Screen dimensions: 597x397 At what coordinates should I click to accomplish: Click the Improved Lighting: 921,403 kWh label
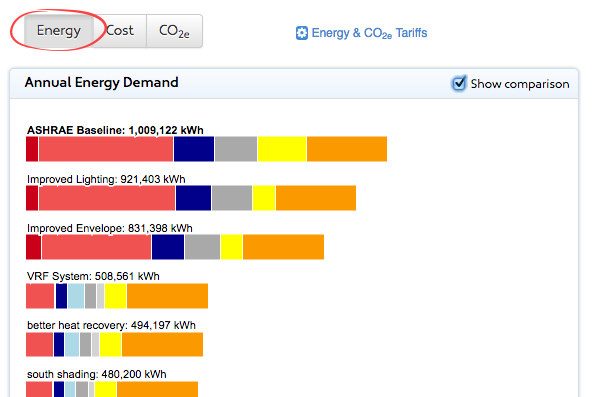pos(106,179)
